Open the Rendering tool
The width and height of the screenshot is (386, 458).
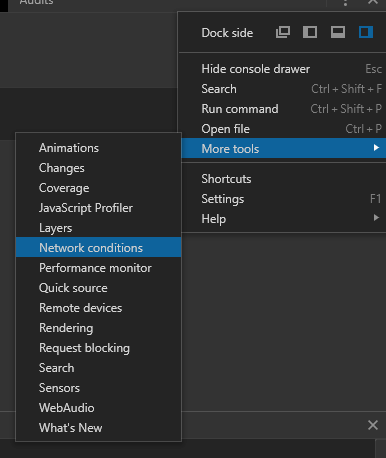[x=99, y=328]
